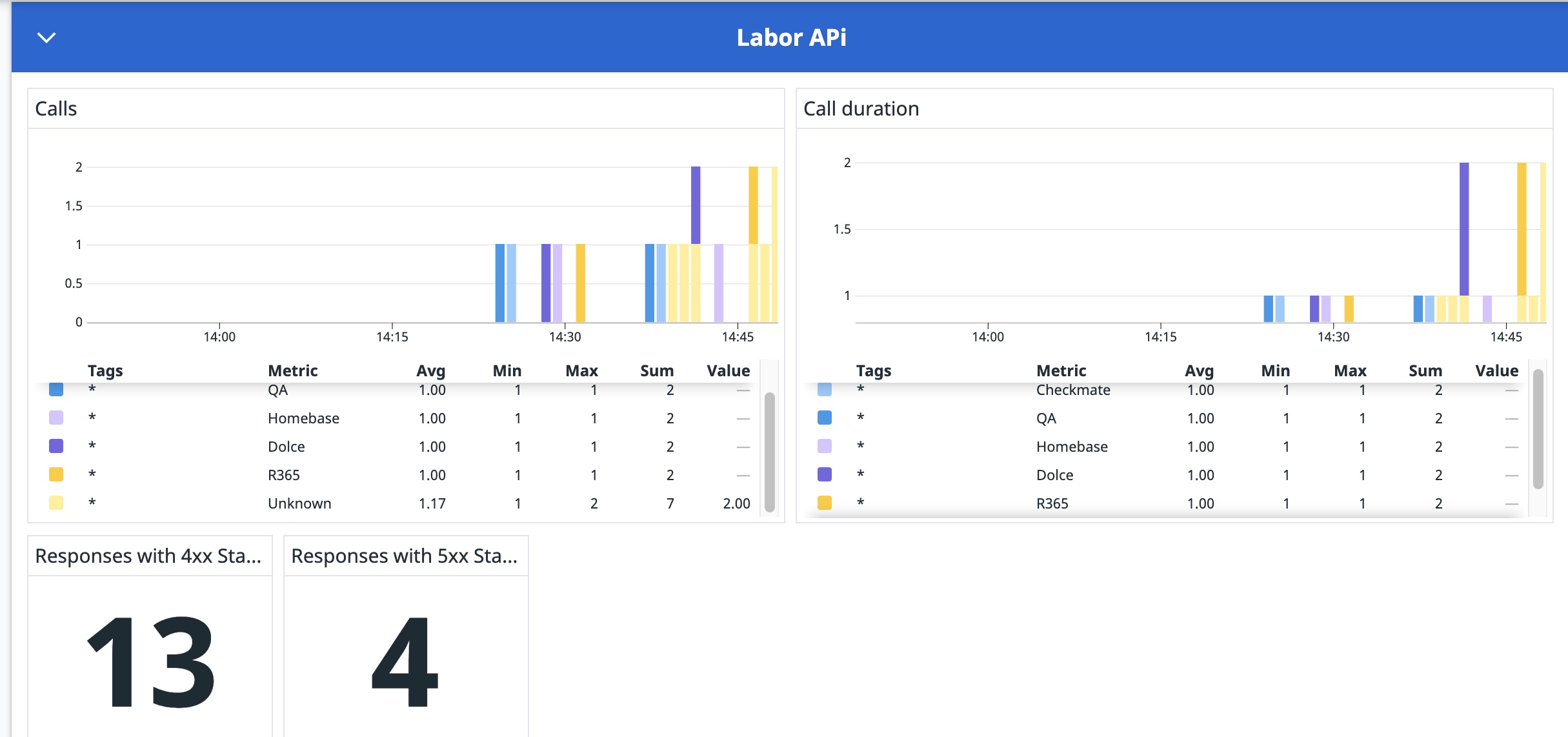Sort Calls legend by Avg column
The width and height of the screenshot is (1568, 737).
point(431,370)
